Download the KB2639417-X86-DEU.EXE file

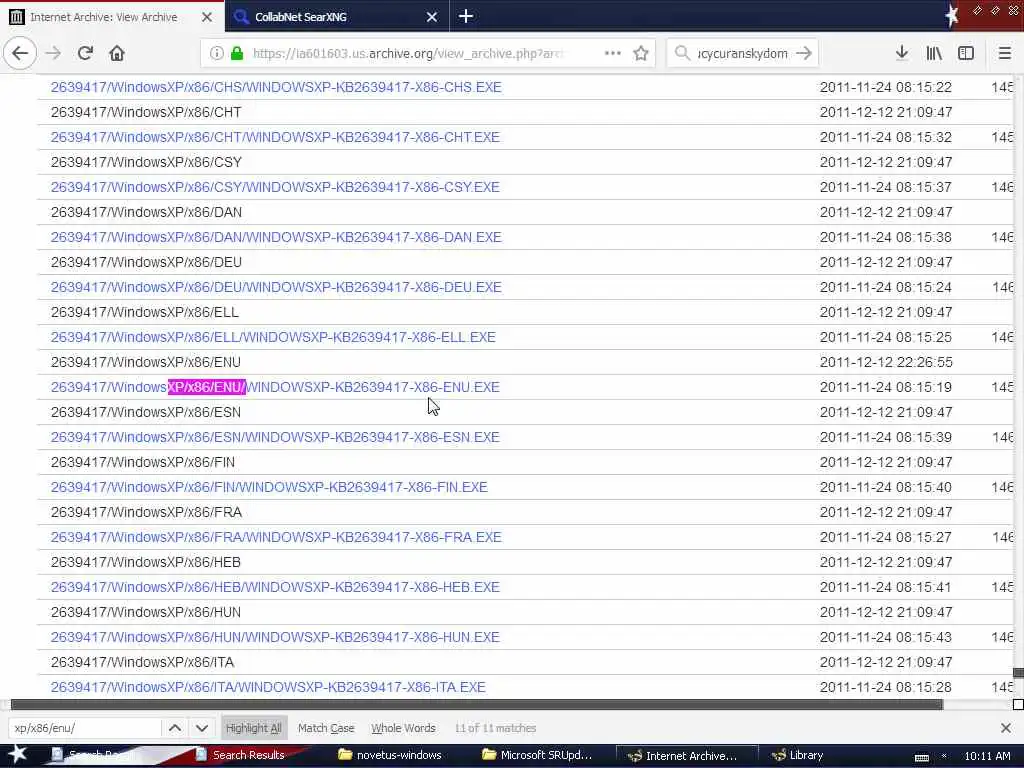click(x=276, y=287)
